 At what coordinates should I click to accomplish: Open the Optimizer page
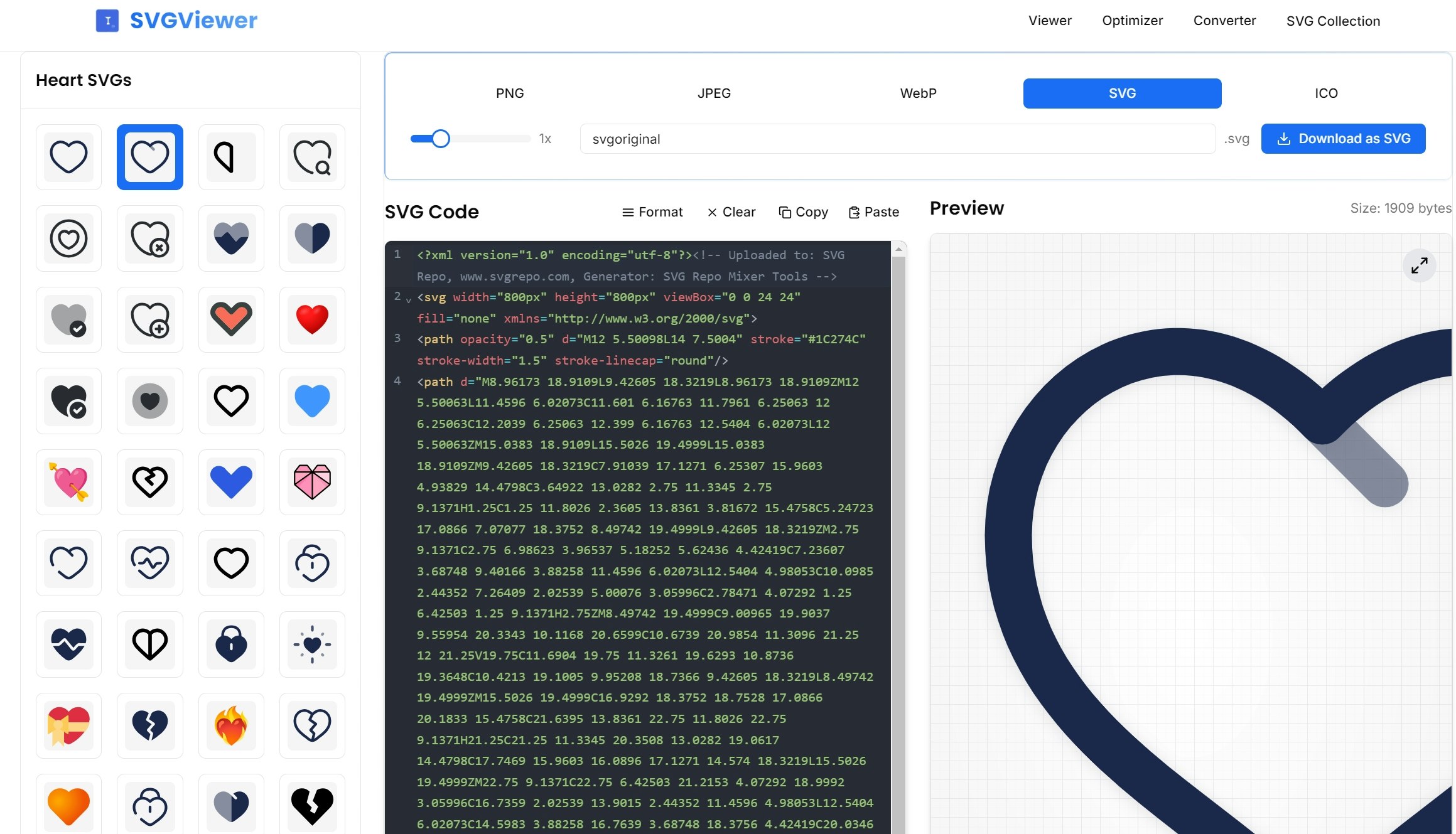[1132, 20]
